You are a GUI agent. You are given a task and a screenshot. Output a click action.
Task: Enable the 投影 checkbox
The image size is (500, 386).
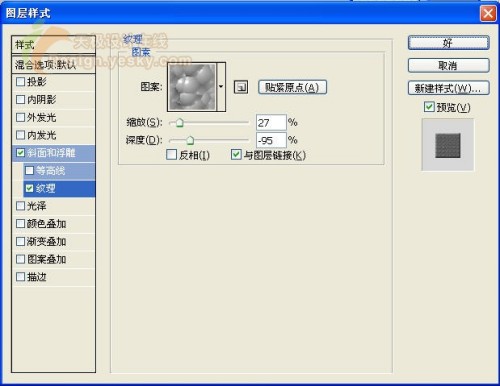pyautogui.click(x=20, y=81)
